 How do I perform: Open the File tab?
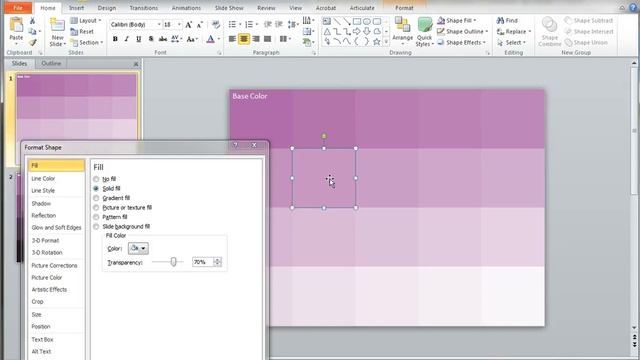pos(17,8)
